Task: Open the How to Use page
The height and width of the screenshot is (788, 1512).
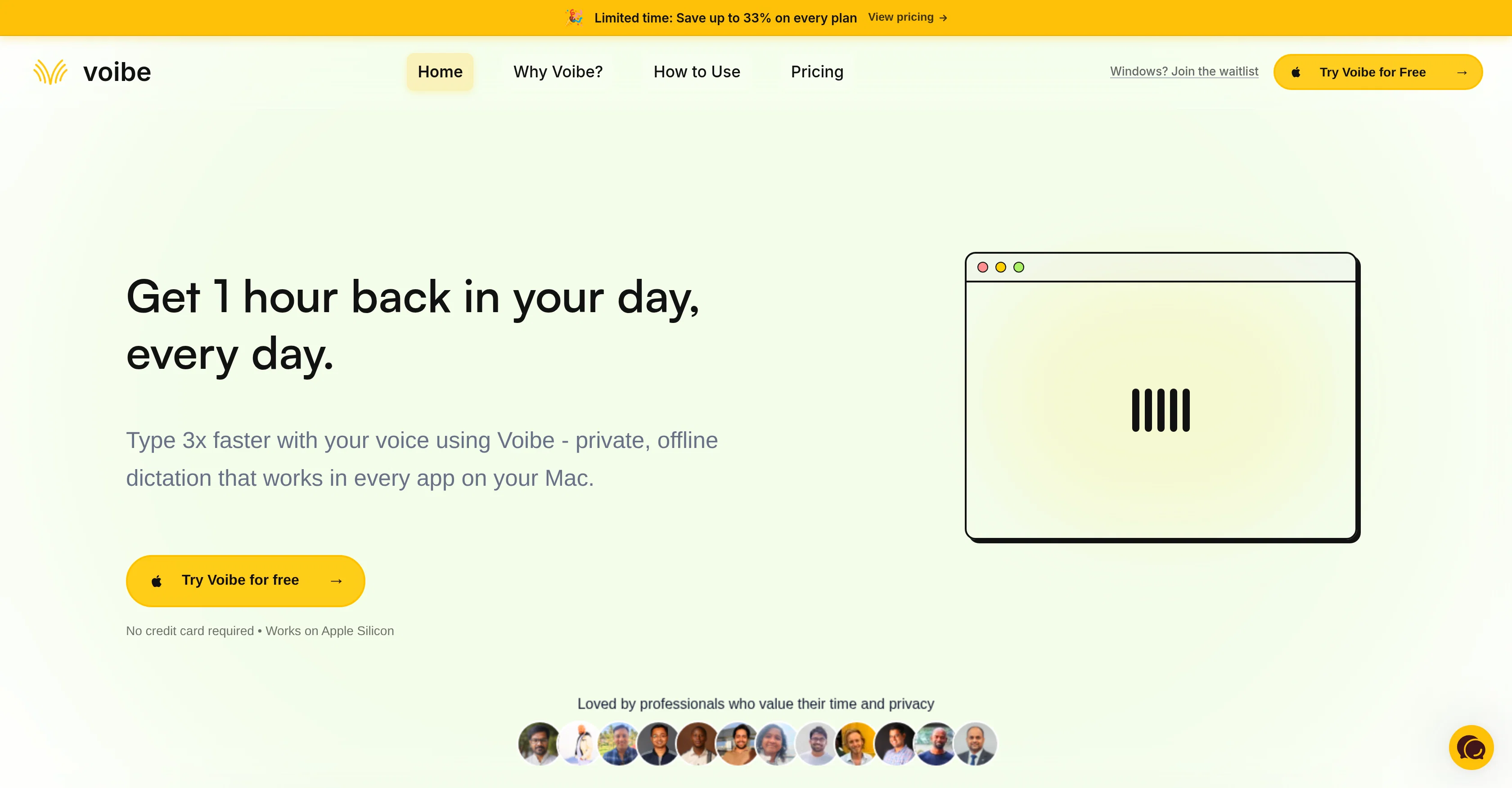Action: click(x=697, y=72)
